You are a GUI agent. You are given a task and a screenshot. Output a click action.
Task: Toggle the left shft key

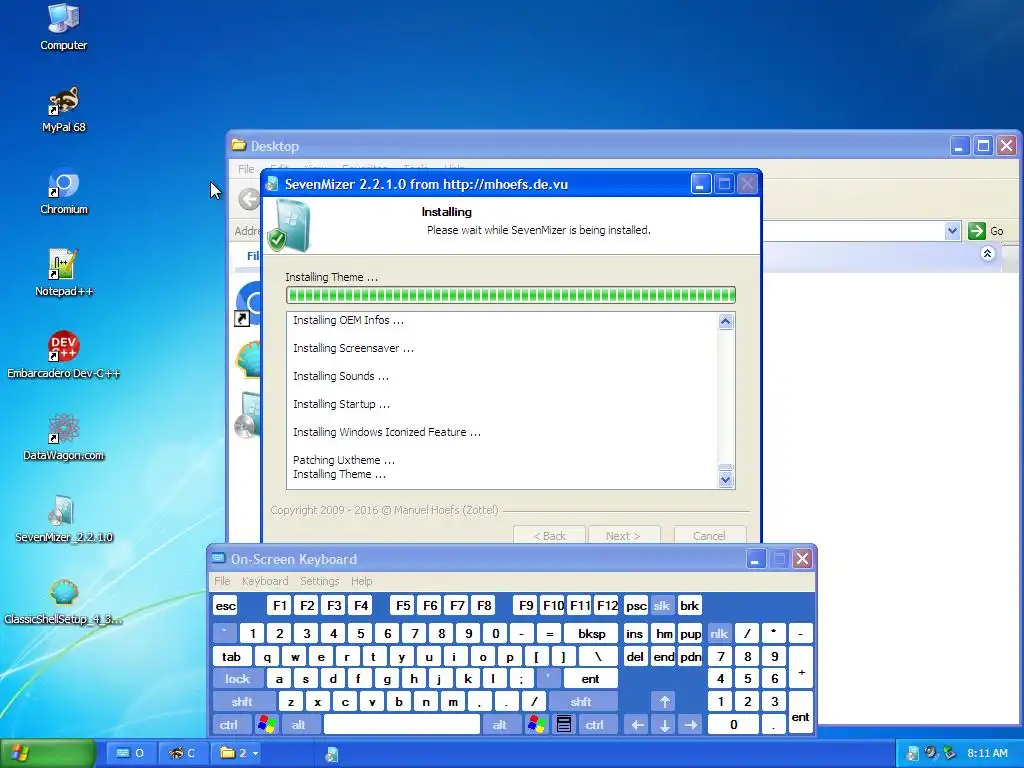coord(242,702)
